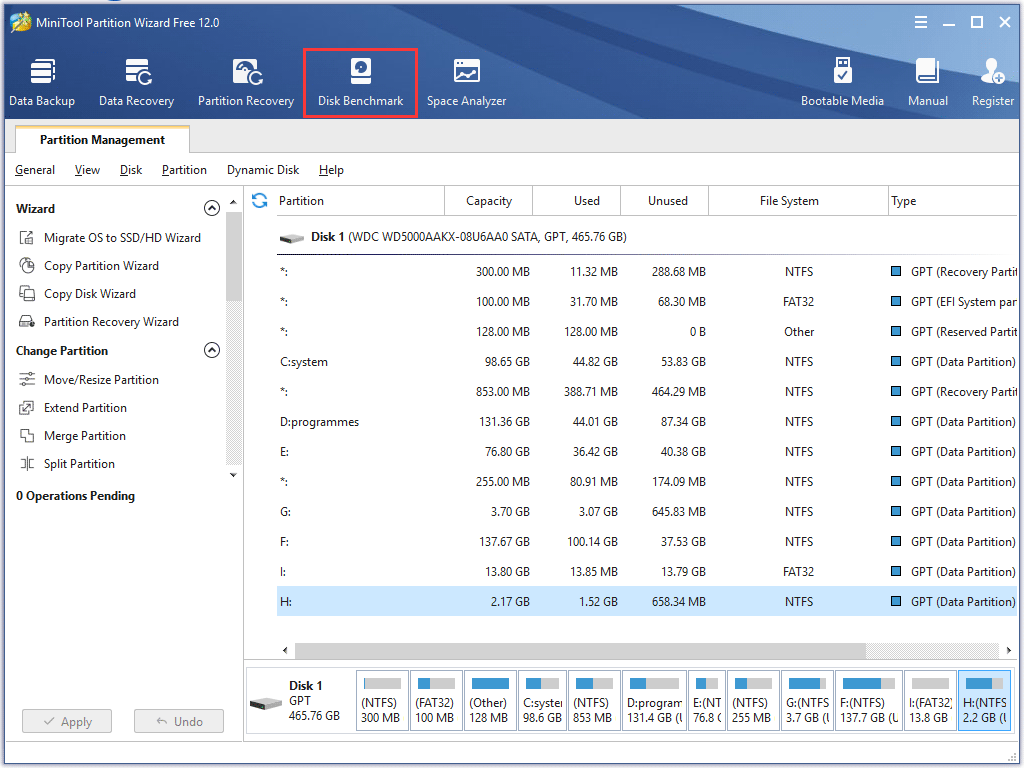
Task: Choose Extend Partition
Action: 72,408
